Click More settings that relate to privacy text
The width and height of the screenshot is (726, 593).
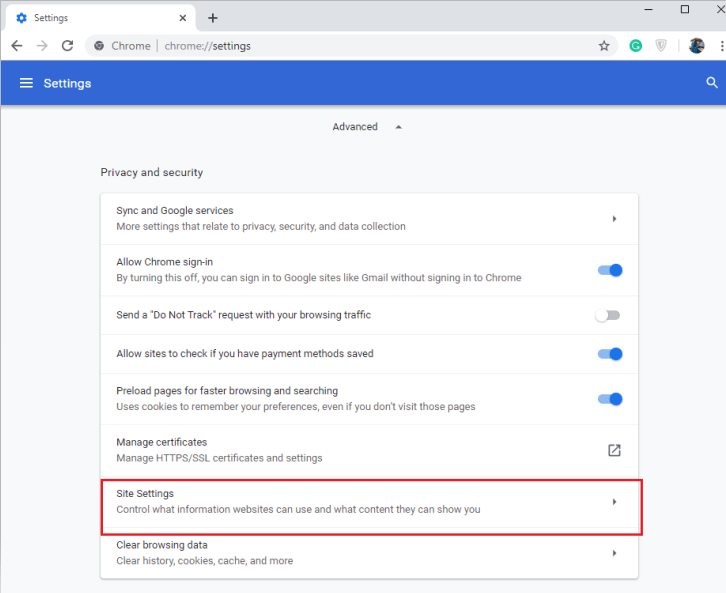pos(261,226)
